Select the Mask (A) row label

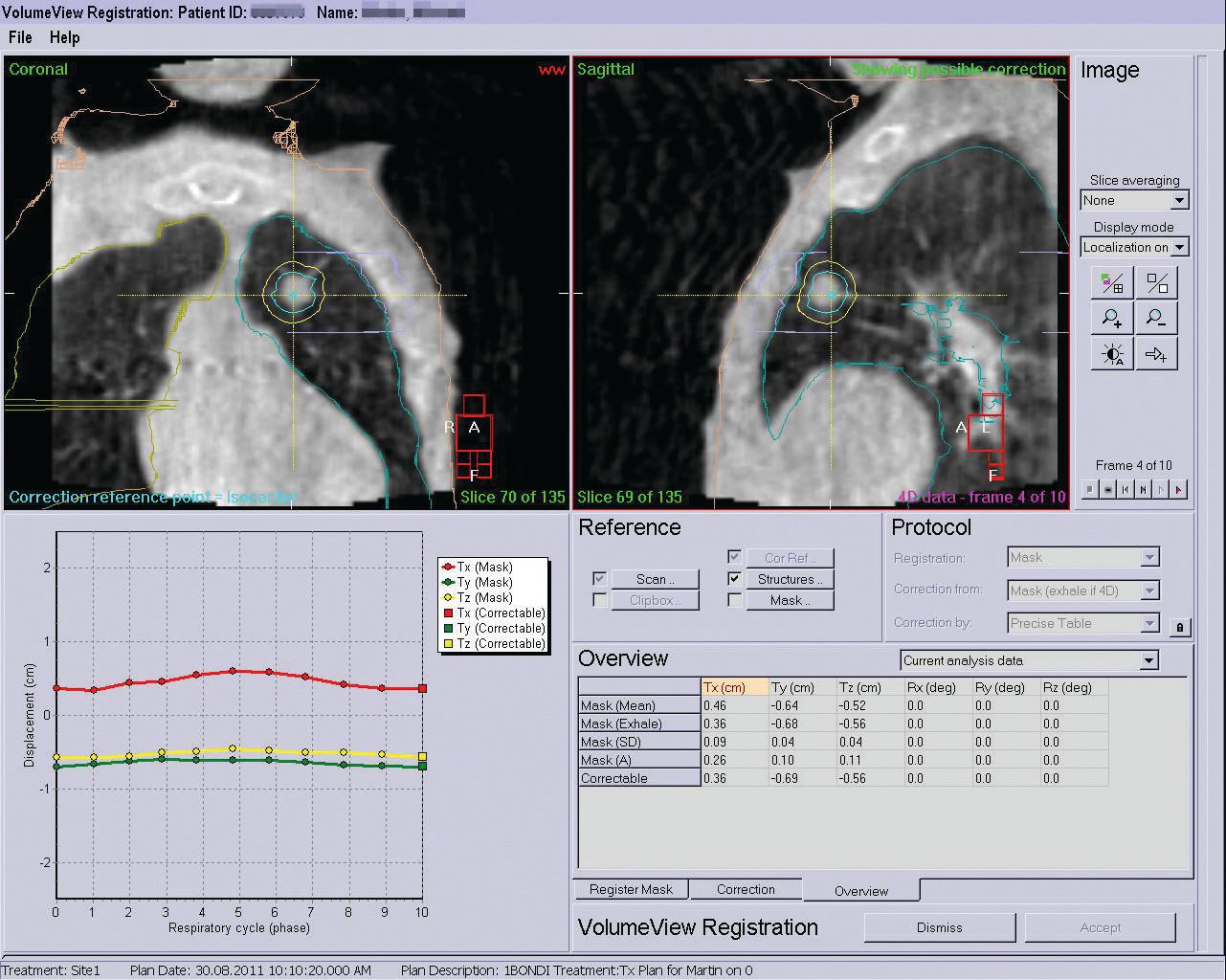pos(639,760)
